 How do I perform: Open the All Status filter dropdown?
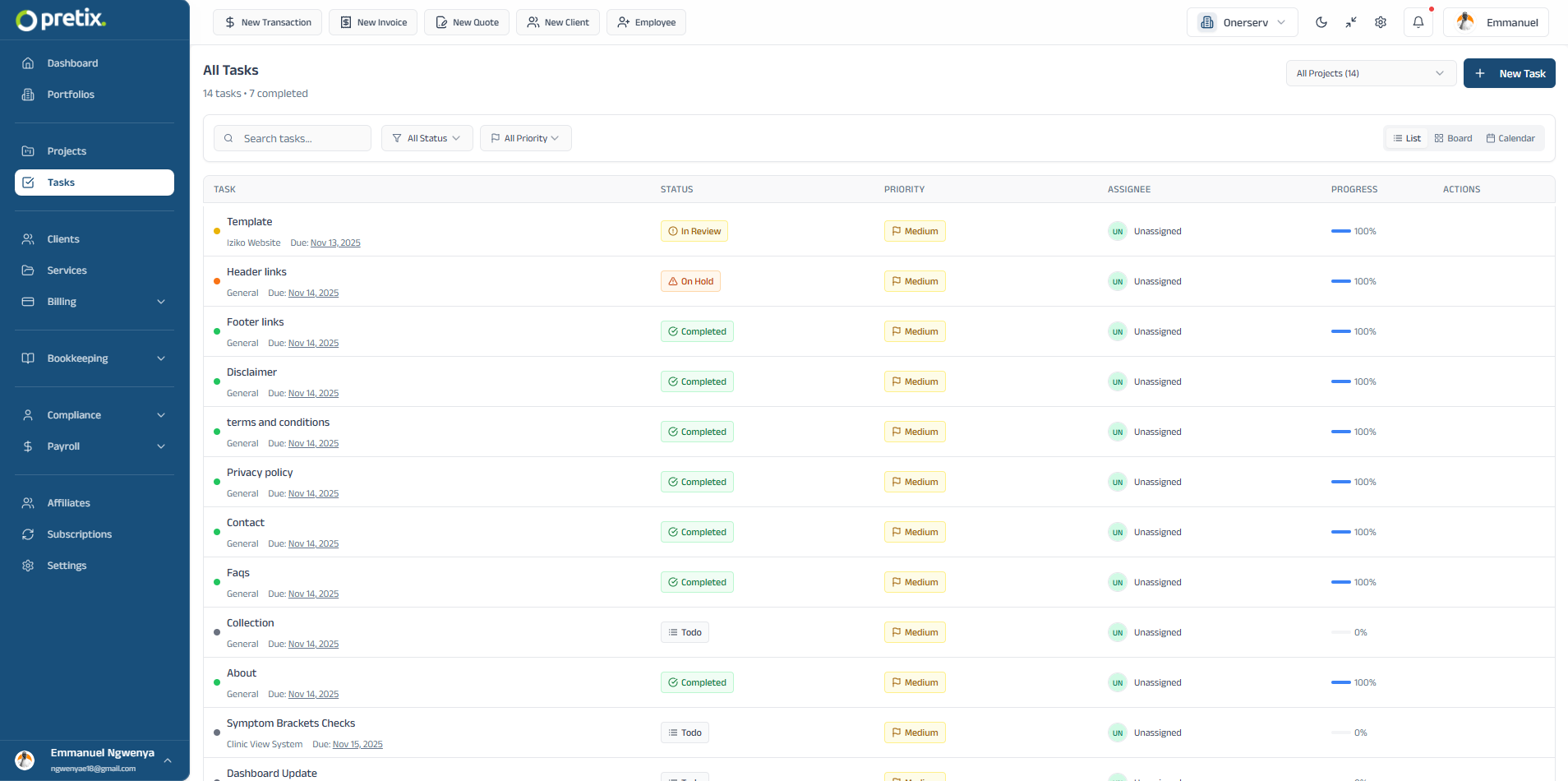pyautogui.click(x=427, y=138)
